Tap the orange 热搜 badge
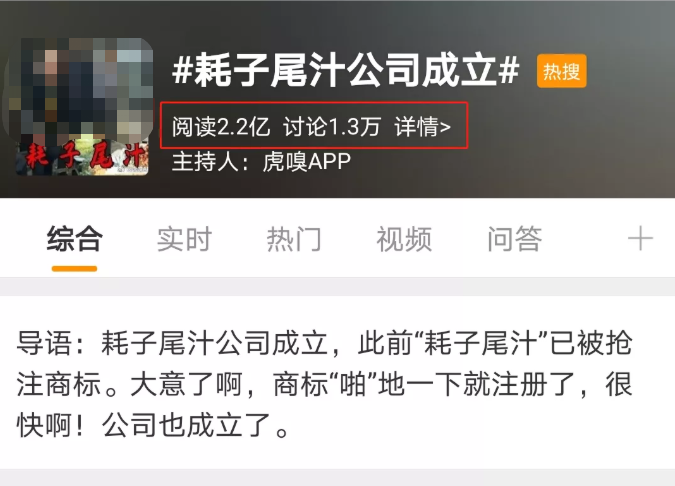This screenshot has height=486, width=675. (x=561, y=71)
